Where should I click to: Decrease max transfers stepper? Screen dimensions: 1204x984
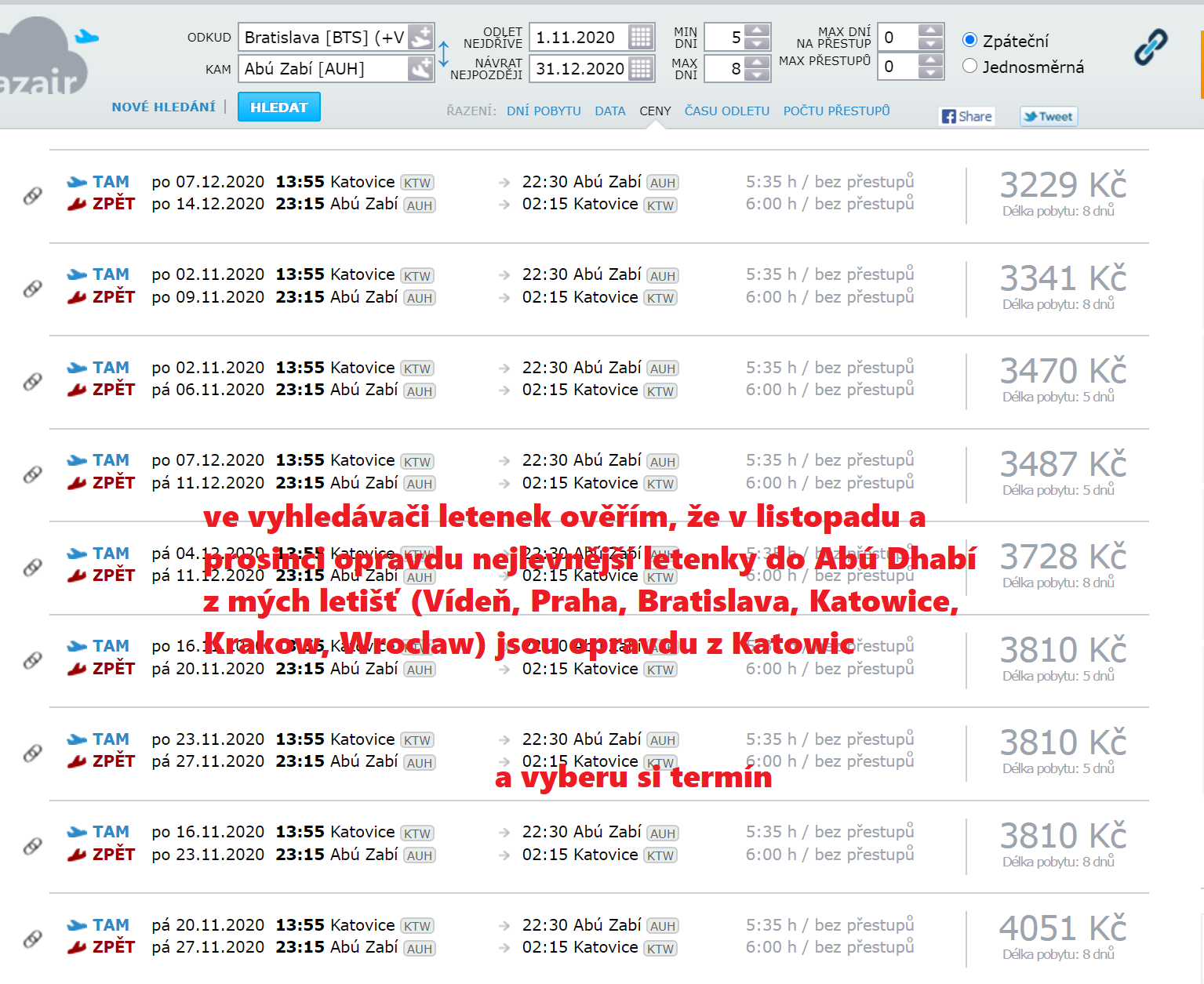tap(930, 73)
